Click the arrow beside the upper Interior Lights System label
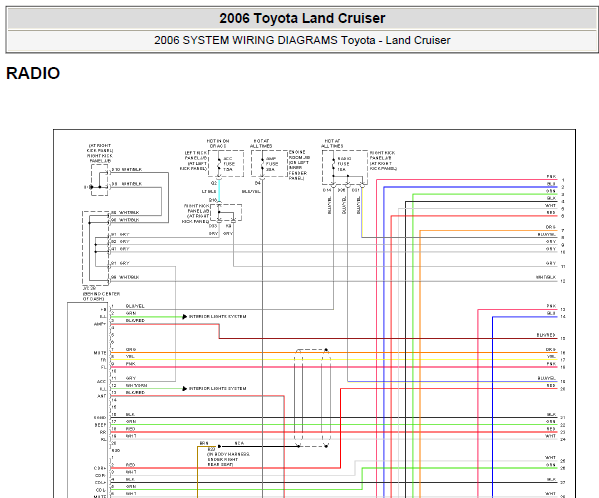The height and width of the screenshot is (498, 599). (x=185, y=317)
